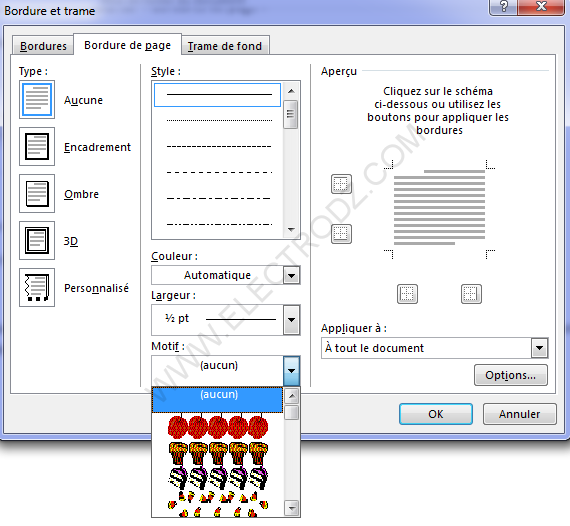Toggle the bottom border button in Aperçu
Screen dimensions: 570x526
341,234
